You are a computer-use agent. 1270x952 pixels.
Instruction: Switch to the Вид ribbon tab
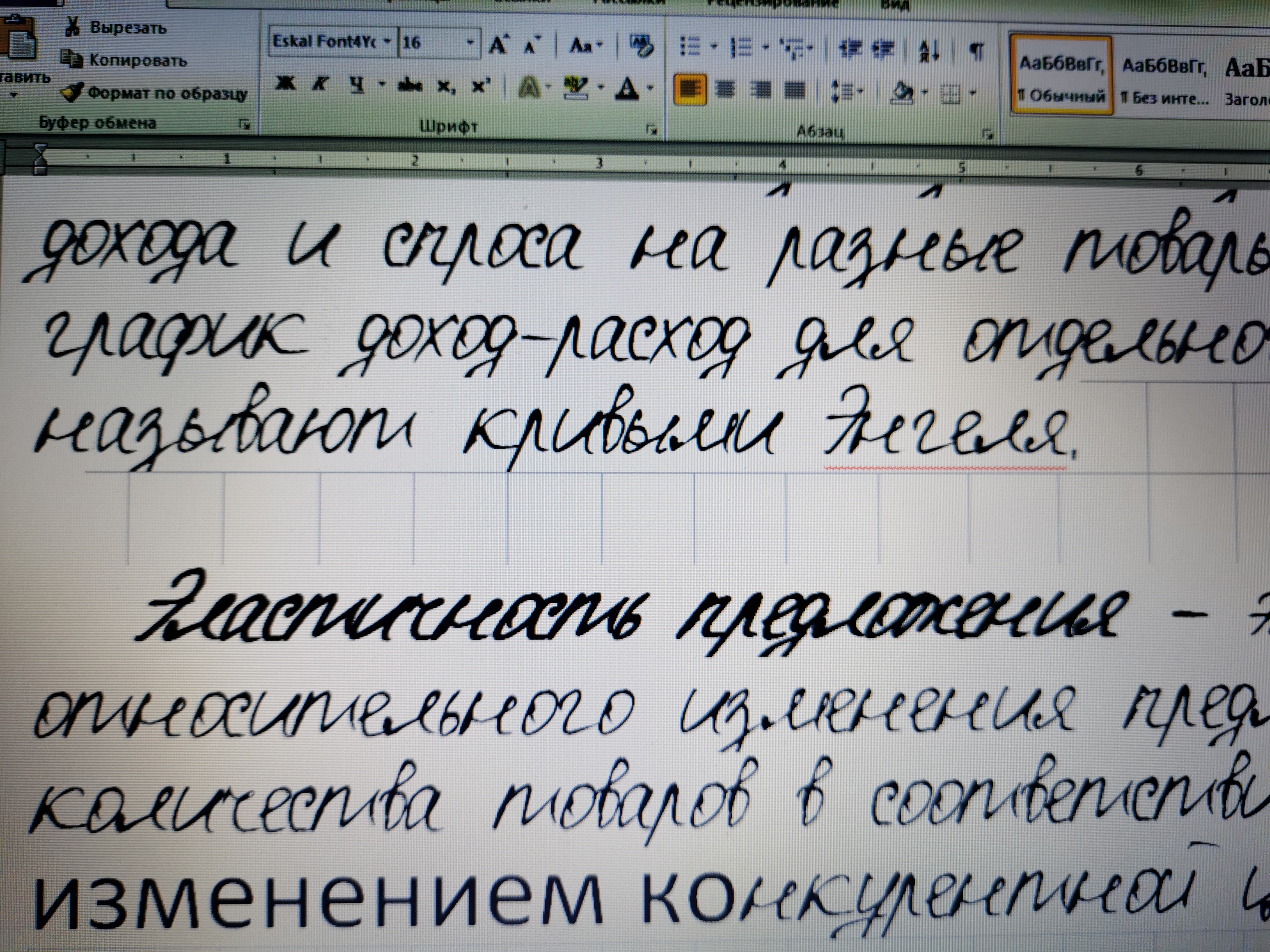click(894, 5)
